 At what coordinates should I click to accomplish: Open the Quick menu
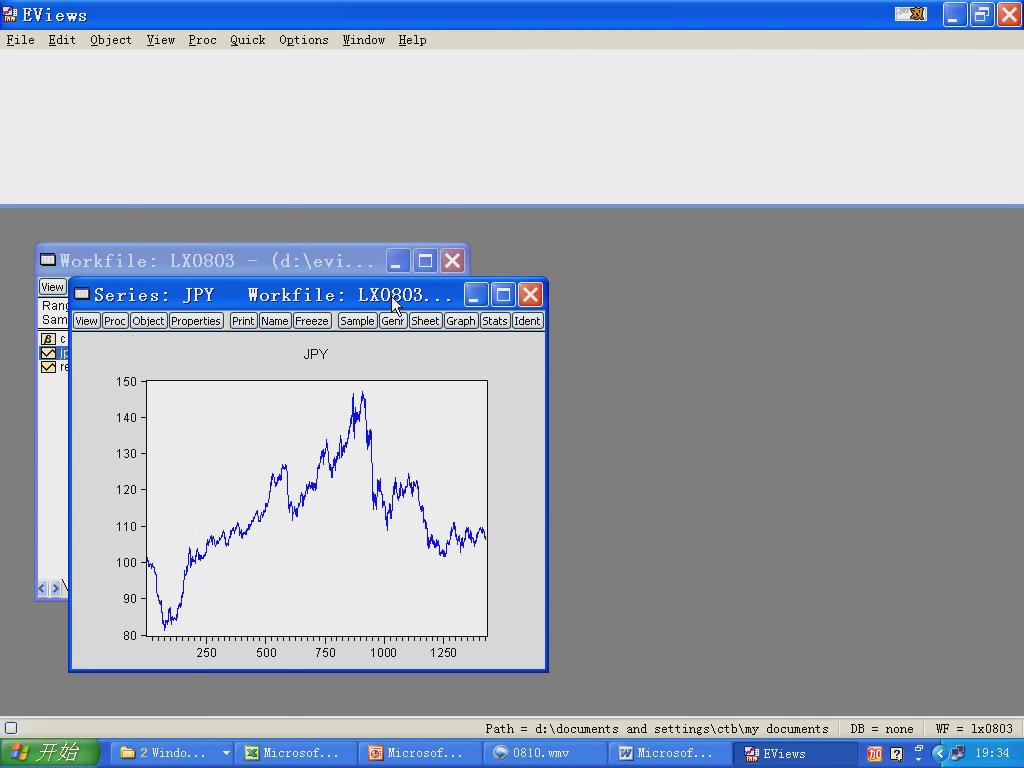[248, 40]
